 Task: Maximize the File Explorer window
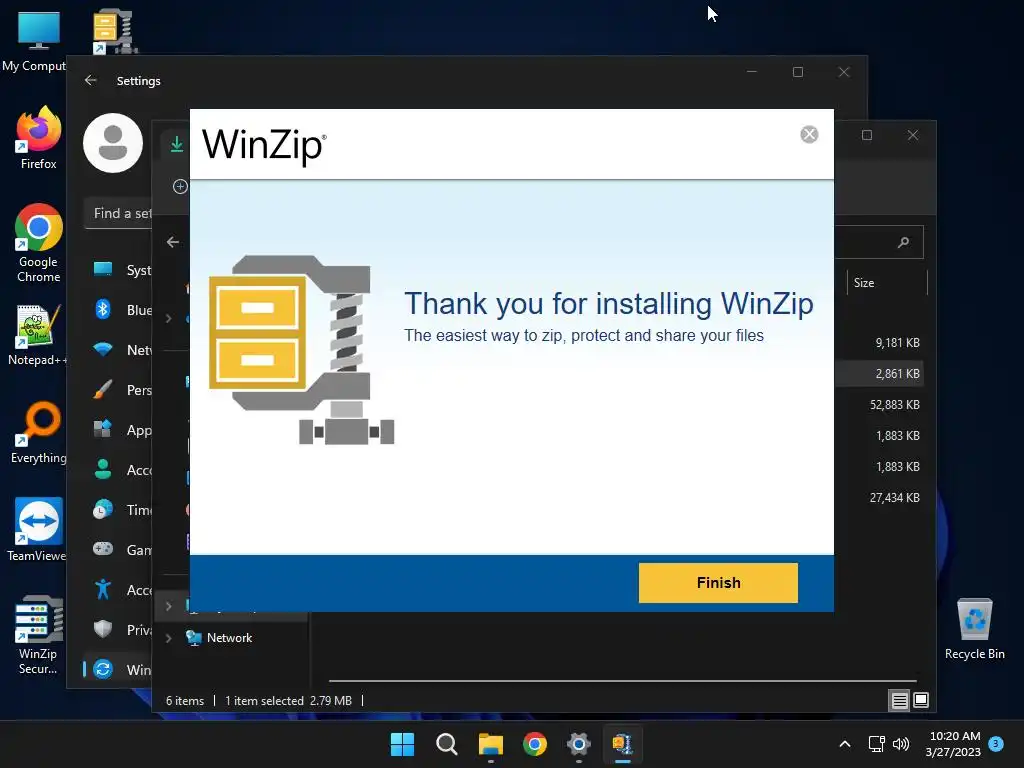pyautogui.click(x=867, y=135)
